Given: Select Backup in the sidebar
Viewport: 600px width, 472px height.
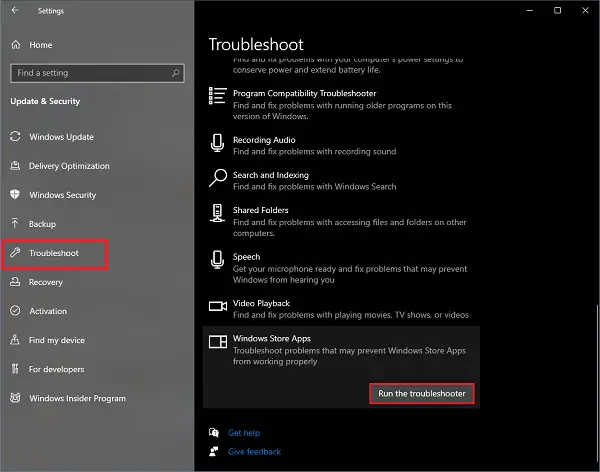Looking at the screenshot, I should 42,224.
